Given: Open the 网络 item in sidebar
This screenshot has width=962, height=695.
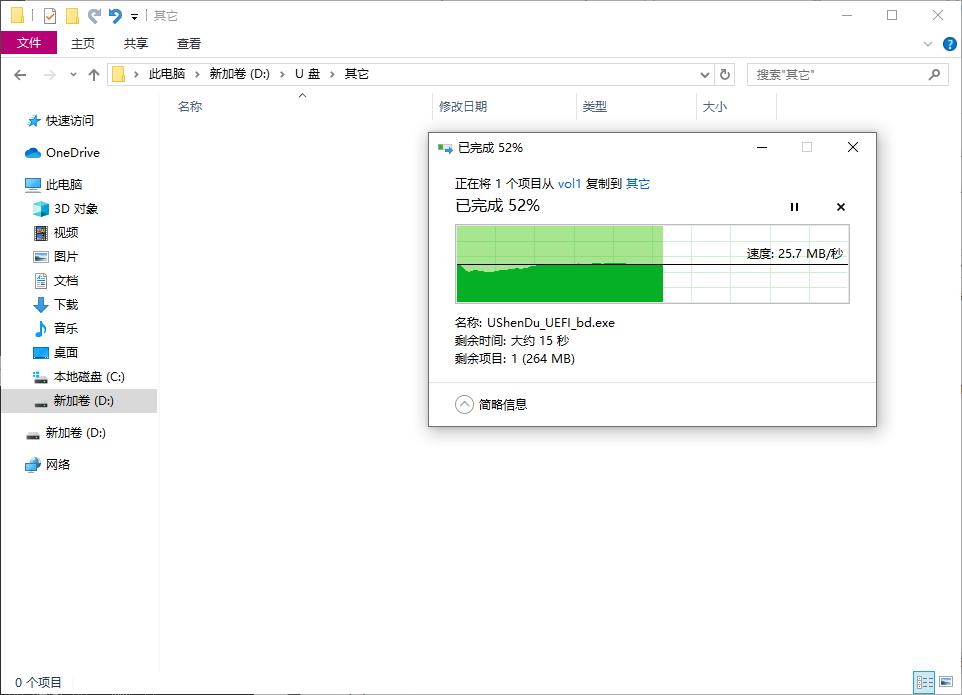Looking at the screenshot, I should [x=57, y=464].
